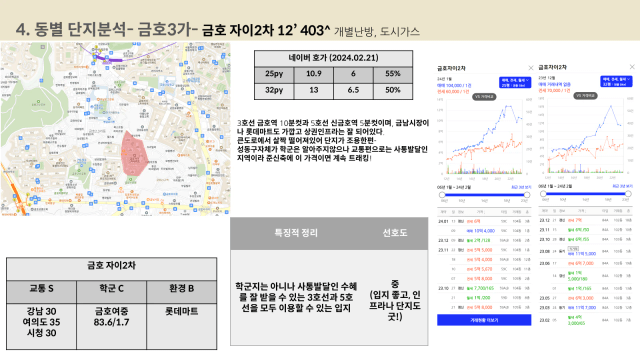Viewport: 640px width, 360px height.
Task: Click the blue 거래현황 더보기 button
Action: click(484, 320)
